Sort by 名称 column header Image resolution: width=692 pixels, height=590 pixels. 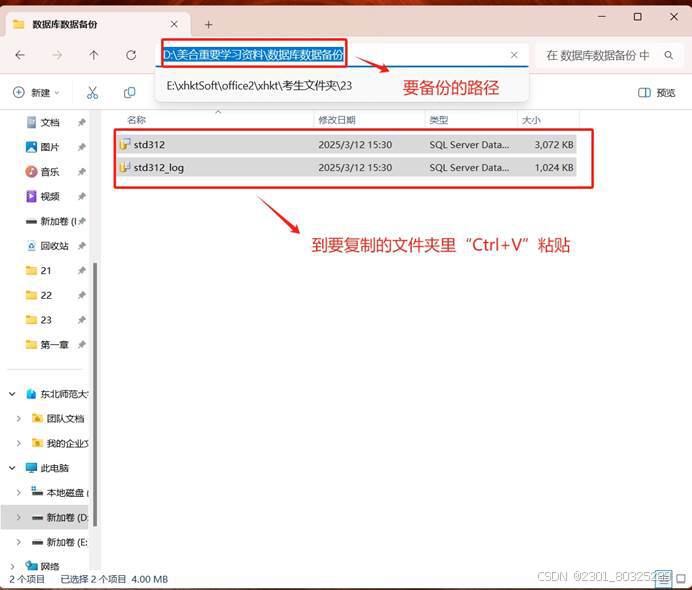click(x=136, y=120)
